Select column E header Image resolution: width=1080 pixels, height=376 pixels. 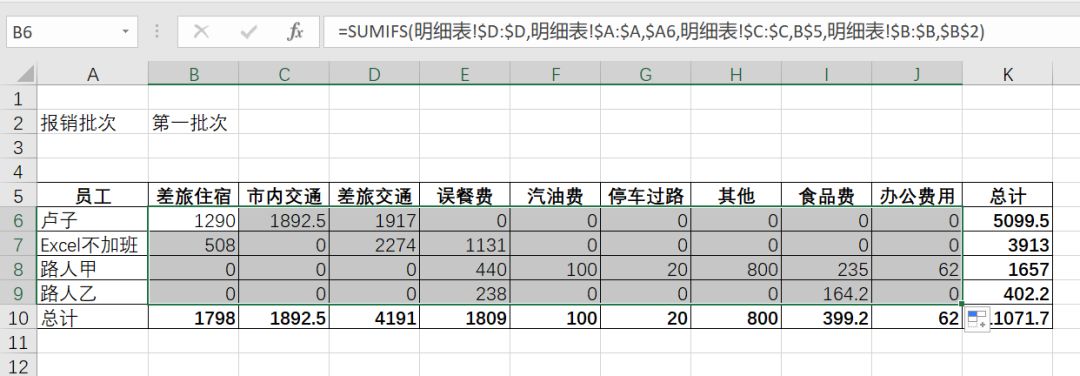464,75
